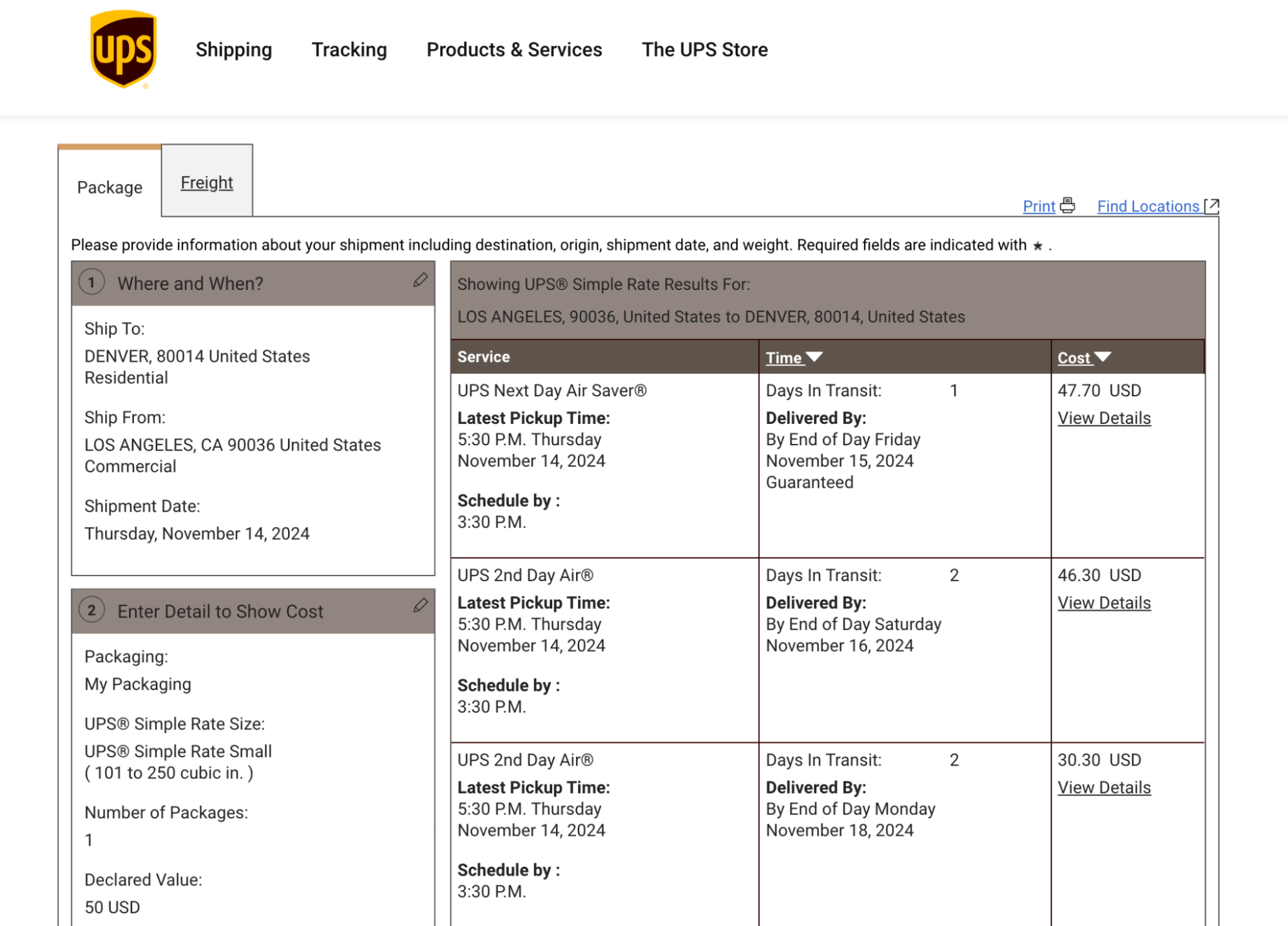Click the Thursday, November 14, 2024 shipment date
This screenshot has width=1288, height=926.
tap(197, 534)
